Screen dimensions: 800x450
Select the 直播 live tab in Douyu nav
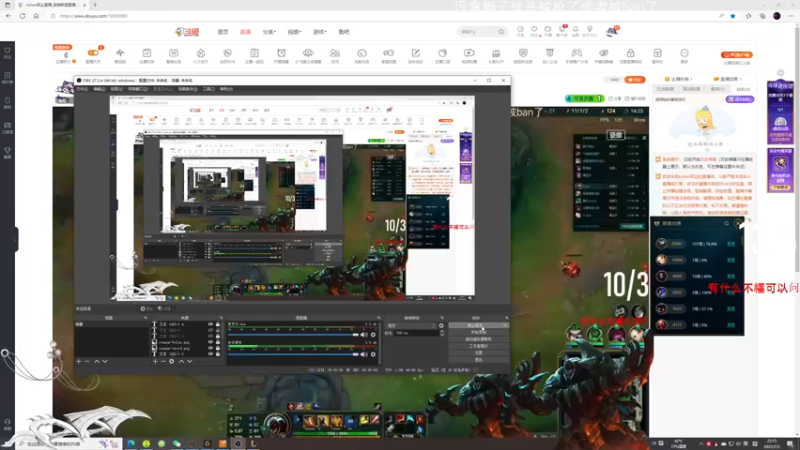245,32
